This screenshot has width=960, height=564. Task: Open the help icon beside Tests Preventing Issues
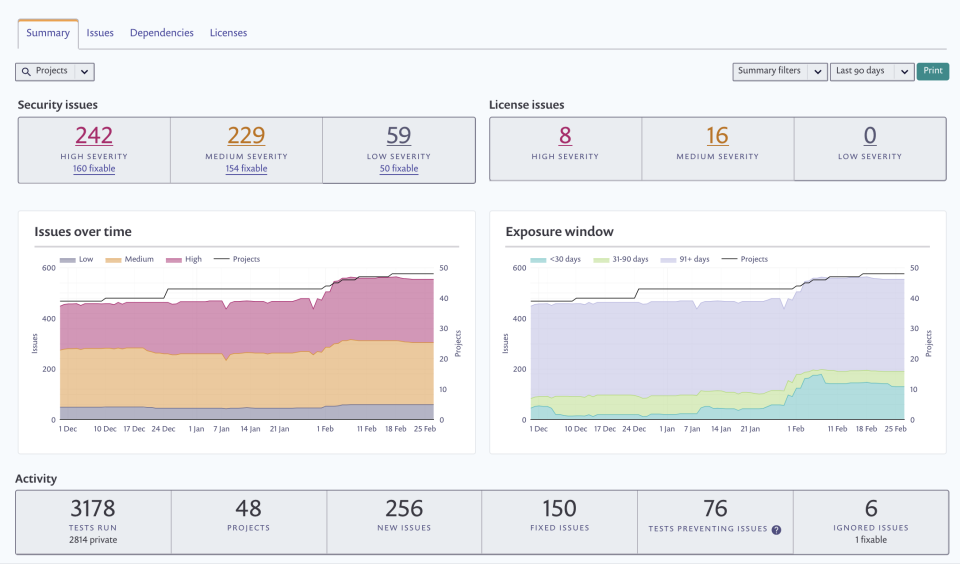click(x=776, y=530)
